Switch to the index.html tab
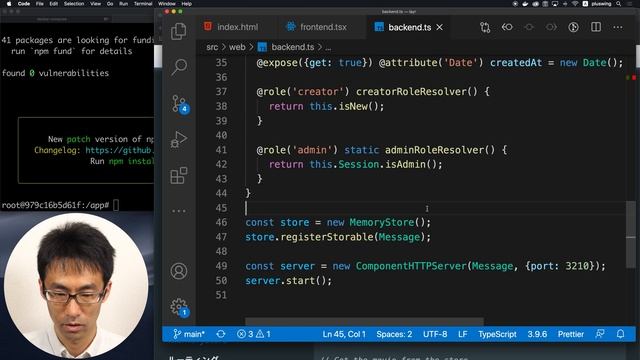Screen dimensions: 640x360 pyautogui.click(x=237, y=27)
